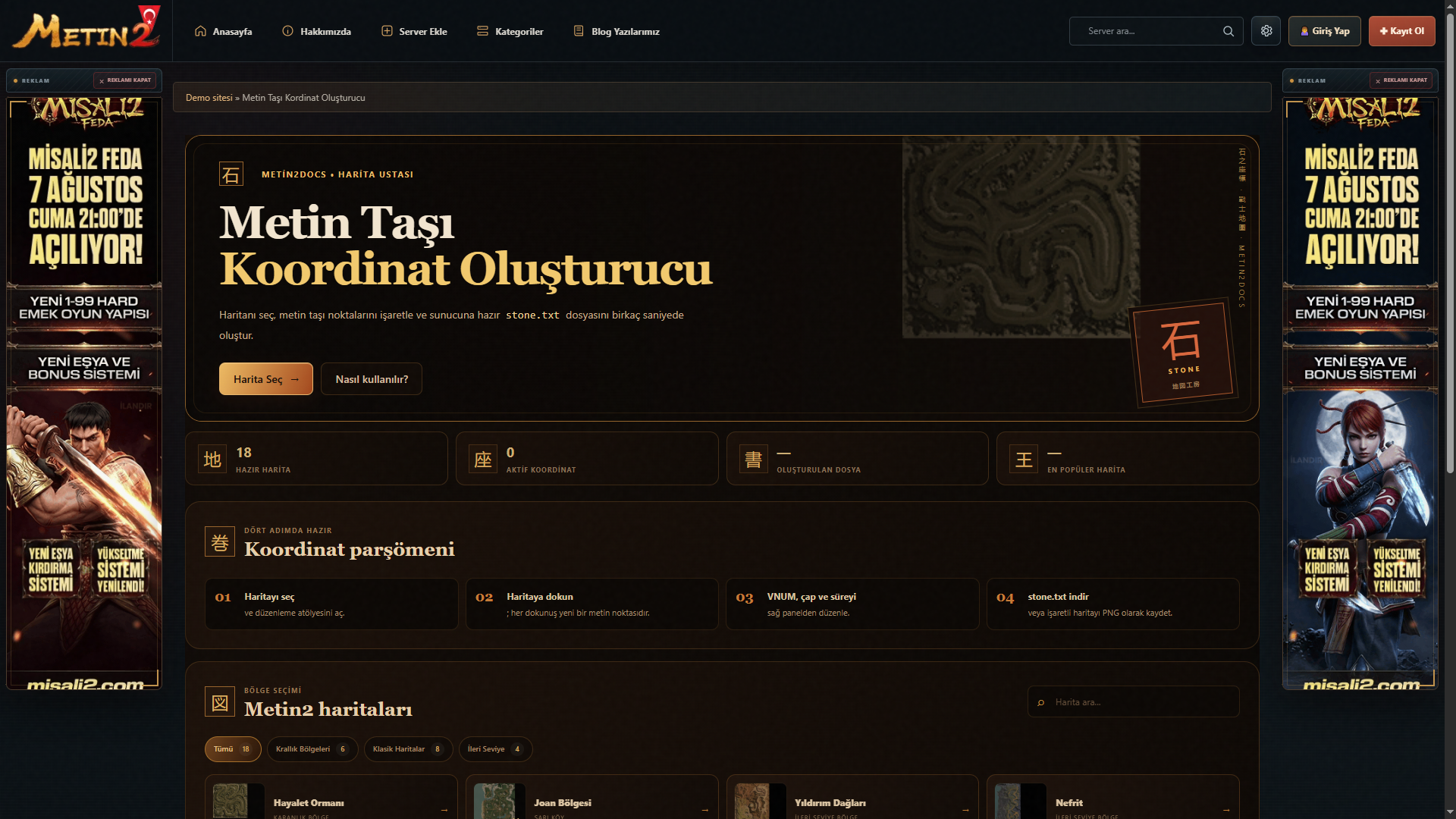Click the document icon beside Blog Yazılarımız
1456x819 pixels.
tap(579, 31)
